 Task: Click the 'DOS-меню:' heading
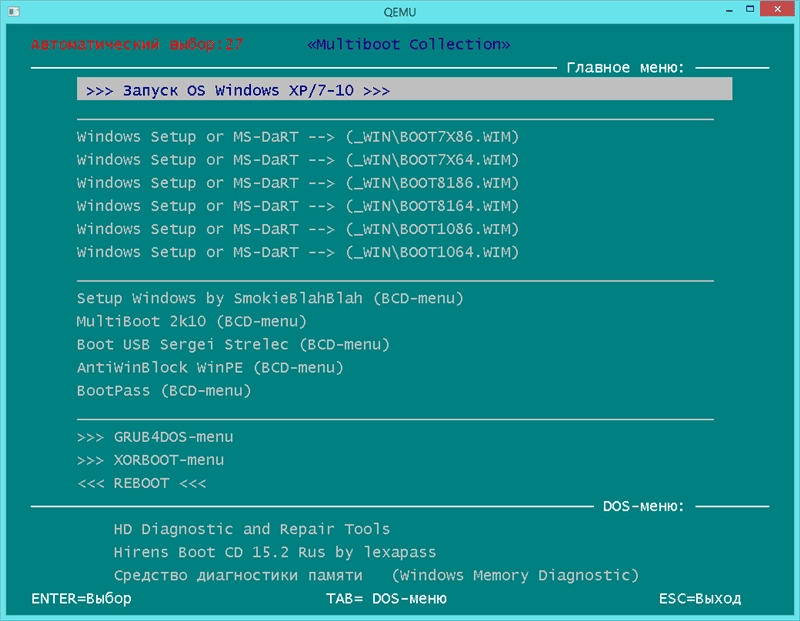(643, 506)
